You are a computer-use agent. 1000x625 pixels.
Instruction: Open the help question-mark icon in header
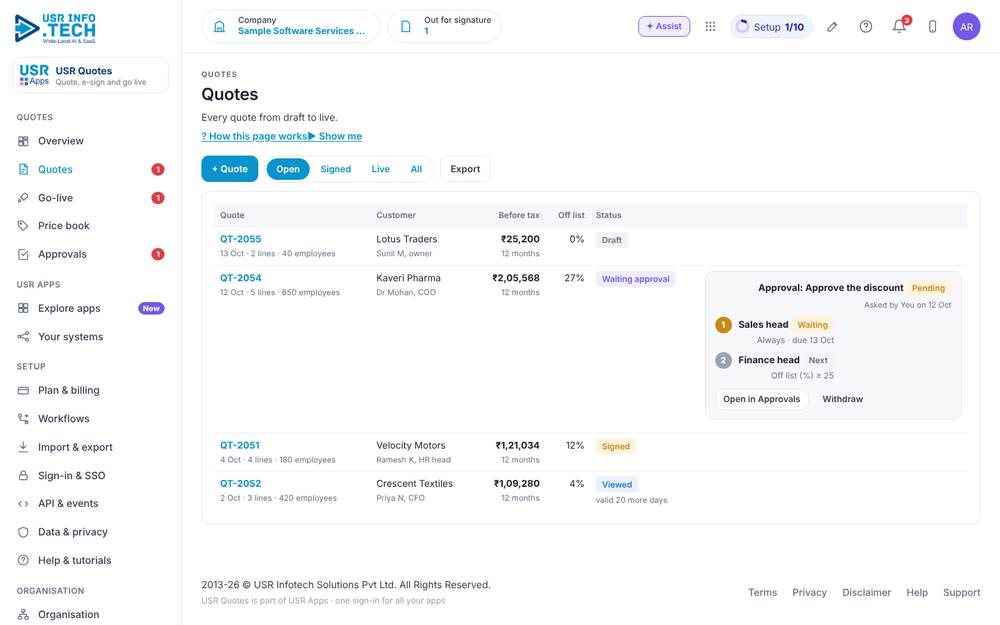point(865,26)
